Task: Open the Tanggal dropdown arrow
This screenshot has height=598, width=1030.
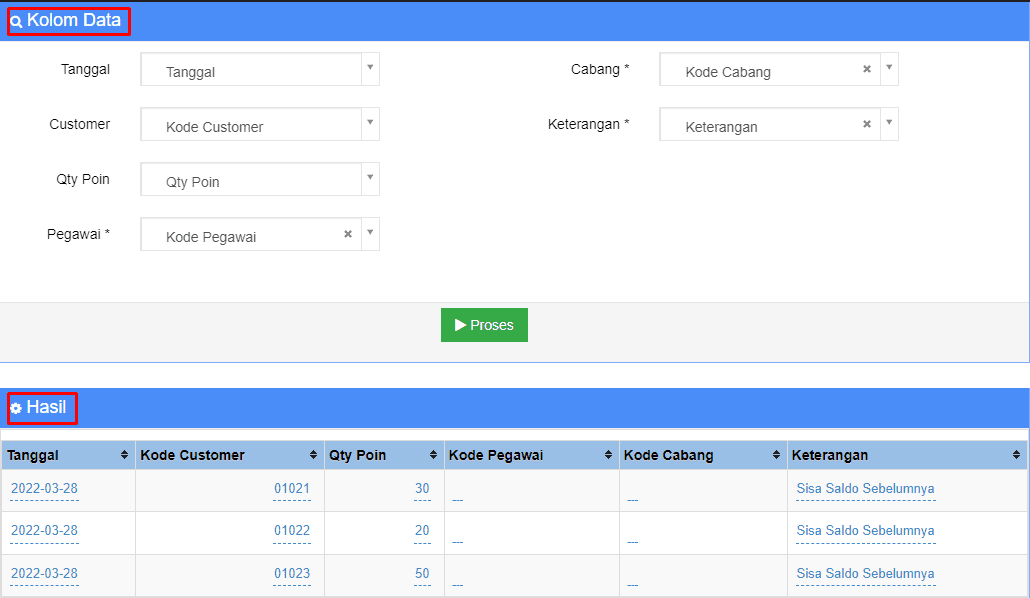Action: click(x=370, y=68)
